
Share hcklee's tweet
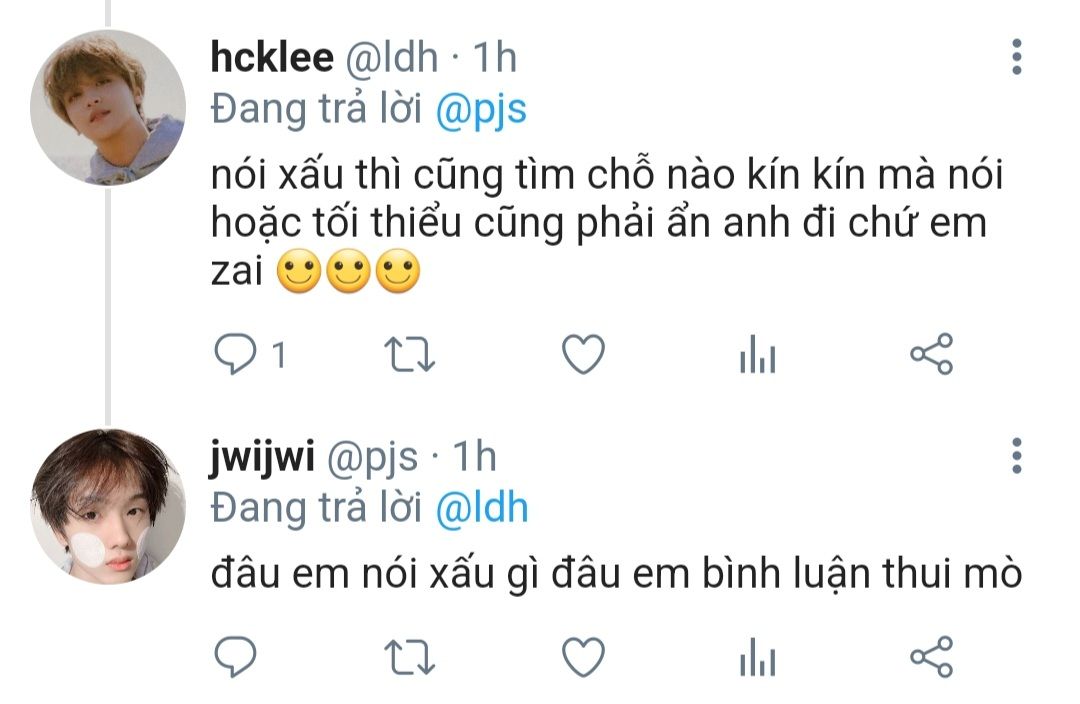931,354
